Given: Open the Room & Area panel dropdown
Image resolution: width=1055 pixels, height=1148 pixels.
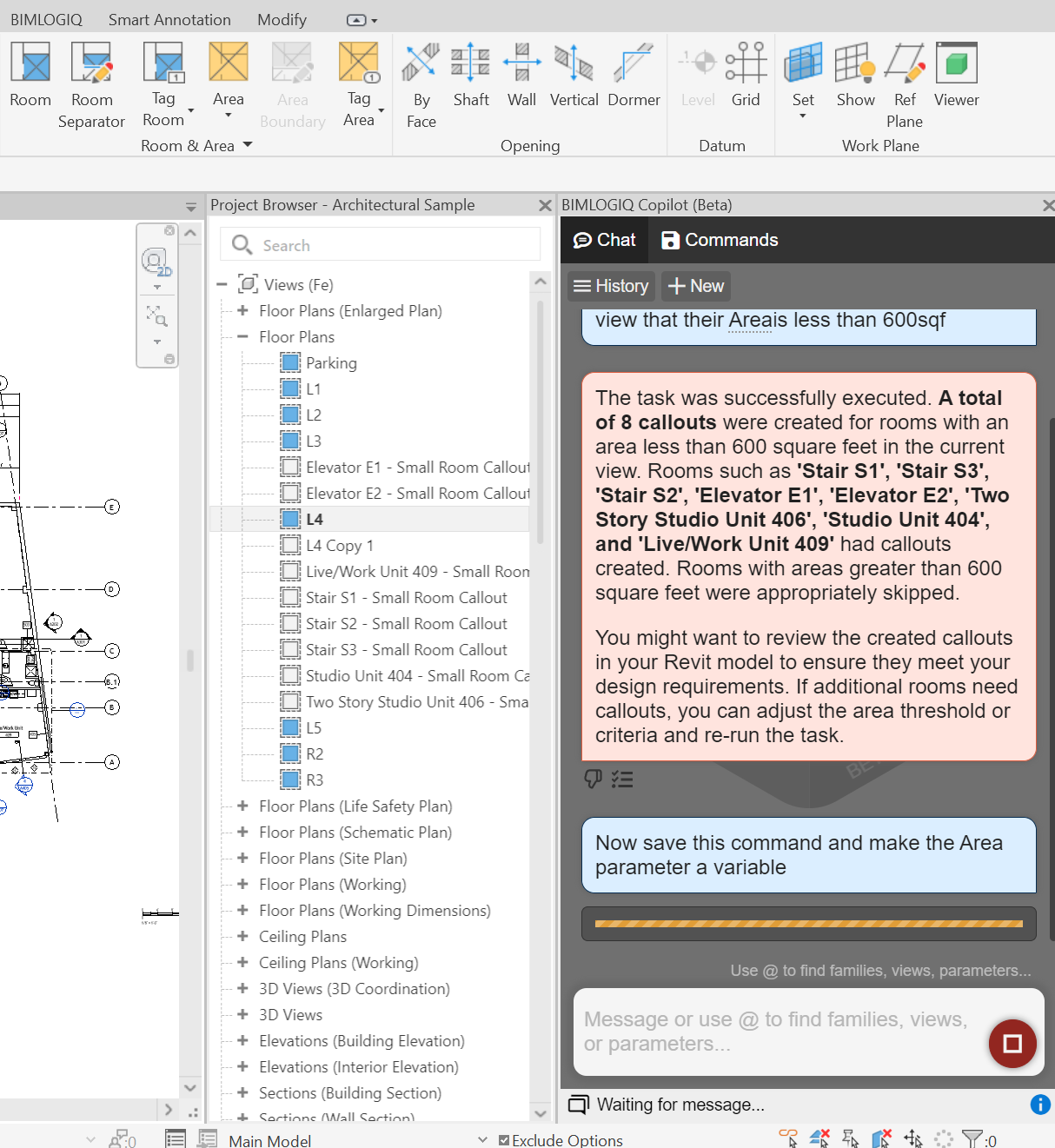Looking at the screenshot, I should (x=248, y=145).
